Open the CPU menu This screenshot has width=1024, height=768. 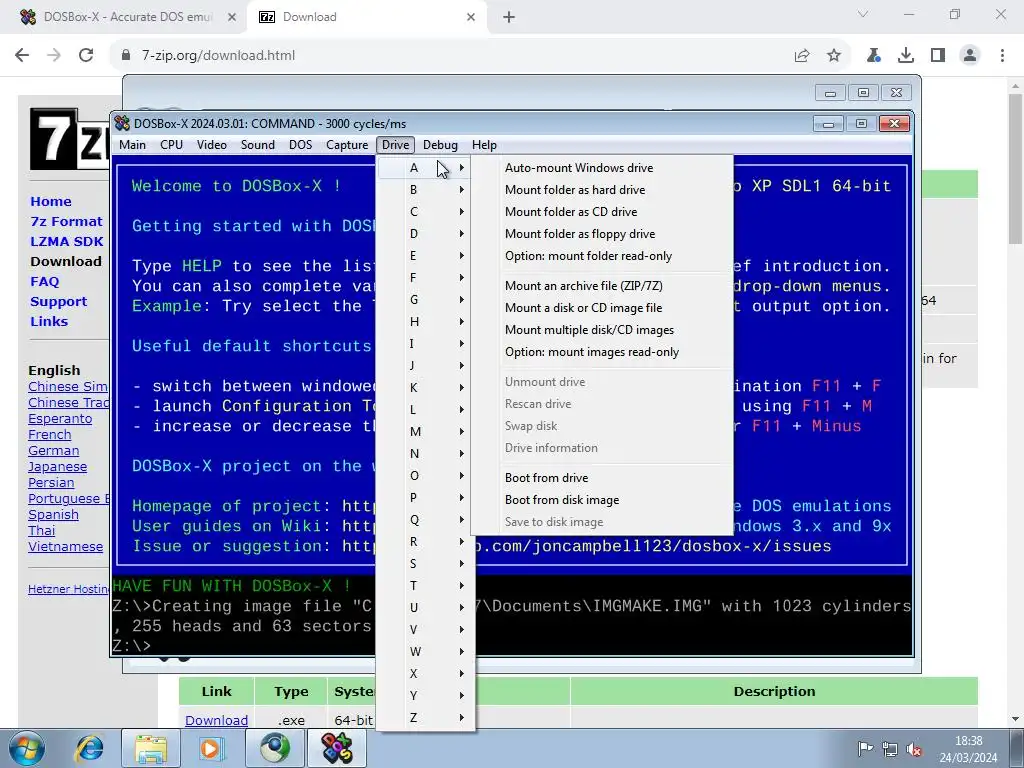[171, 145]
